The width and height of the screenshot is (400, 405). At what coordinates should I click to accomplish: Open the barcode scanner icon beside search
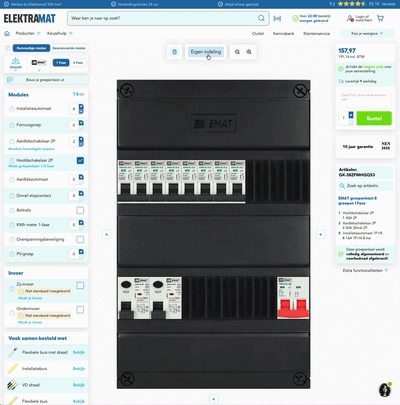[277, 19]
